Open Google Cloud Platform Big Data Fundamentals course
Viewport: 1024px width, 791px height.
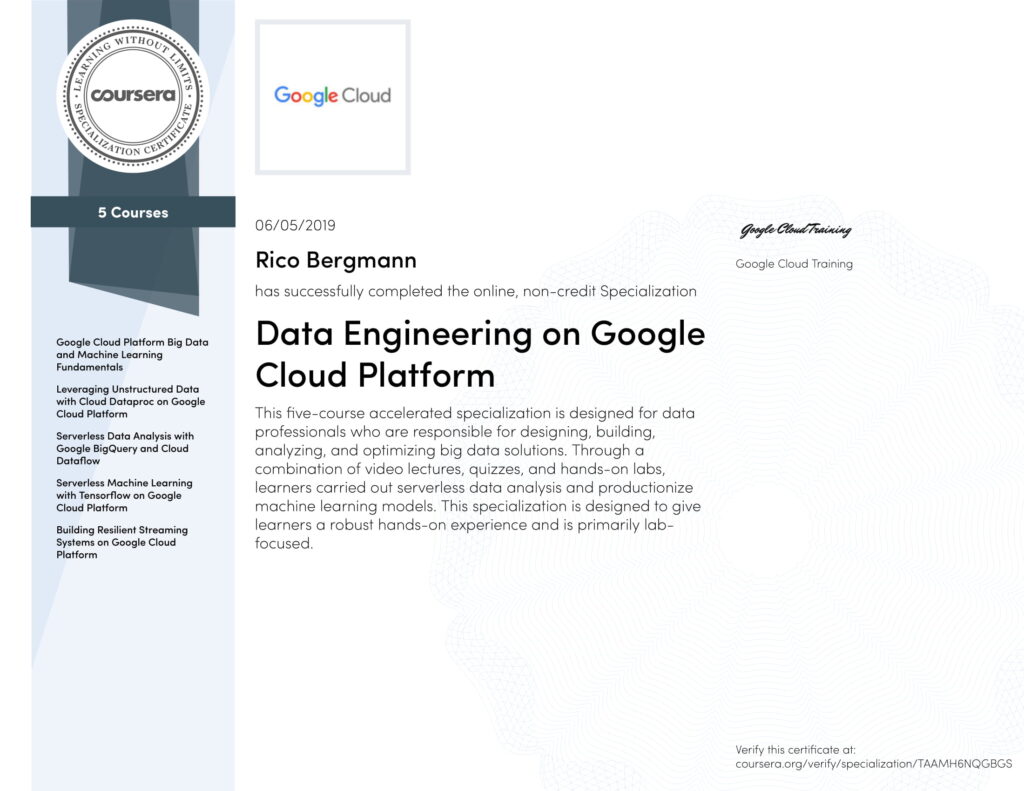(x=132, y=354)
